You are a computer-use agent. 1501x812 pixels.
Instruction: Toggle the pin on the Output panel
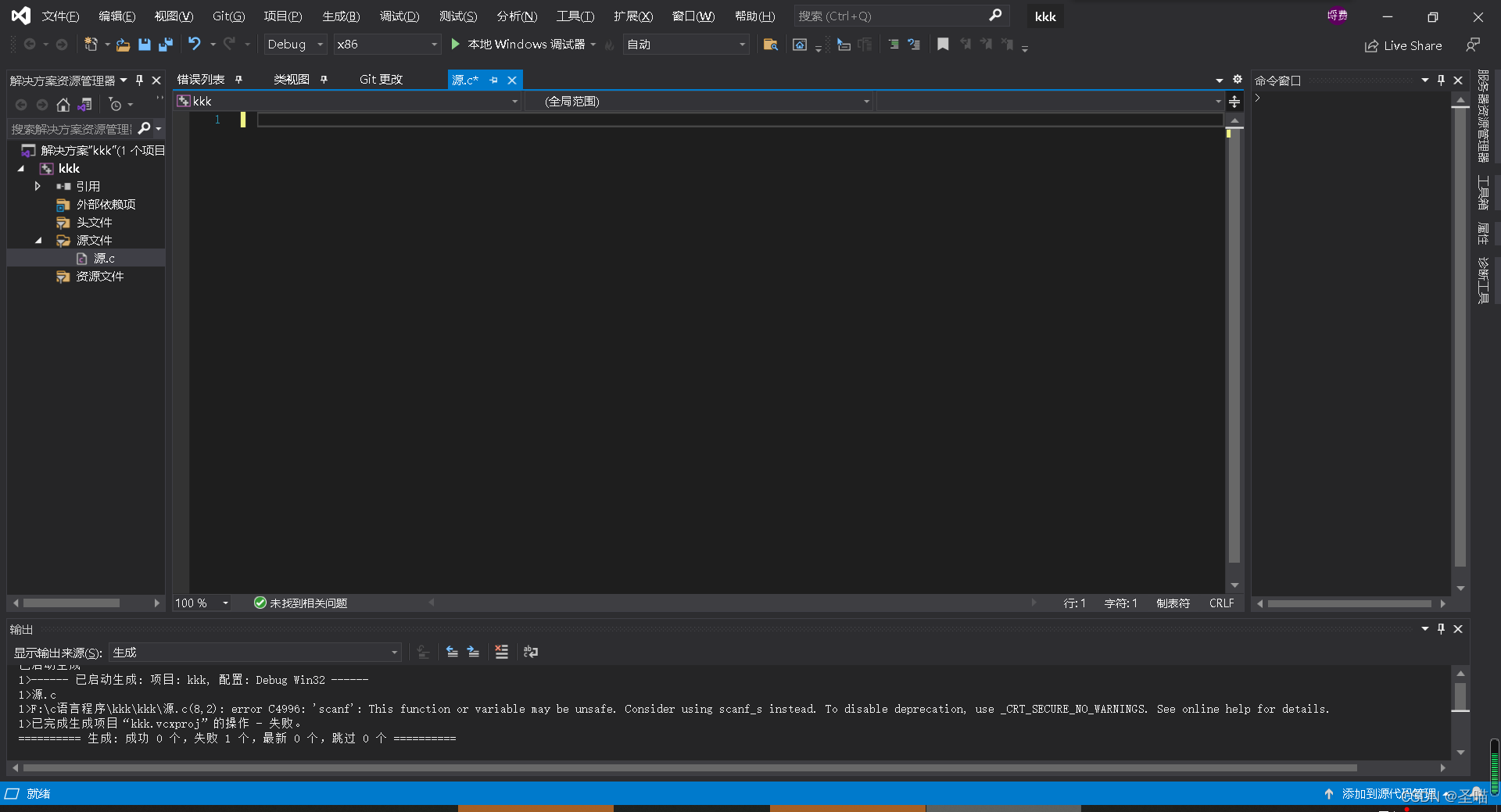(1441, 629)
